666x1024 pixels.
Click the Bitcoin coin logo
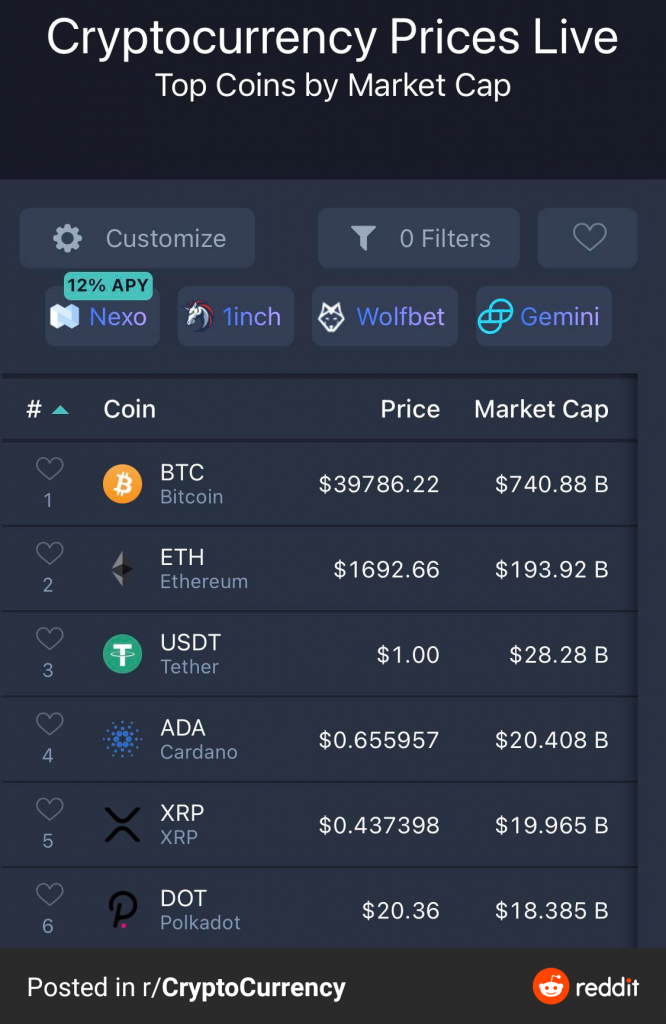click(122, 484)
